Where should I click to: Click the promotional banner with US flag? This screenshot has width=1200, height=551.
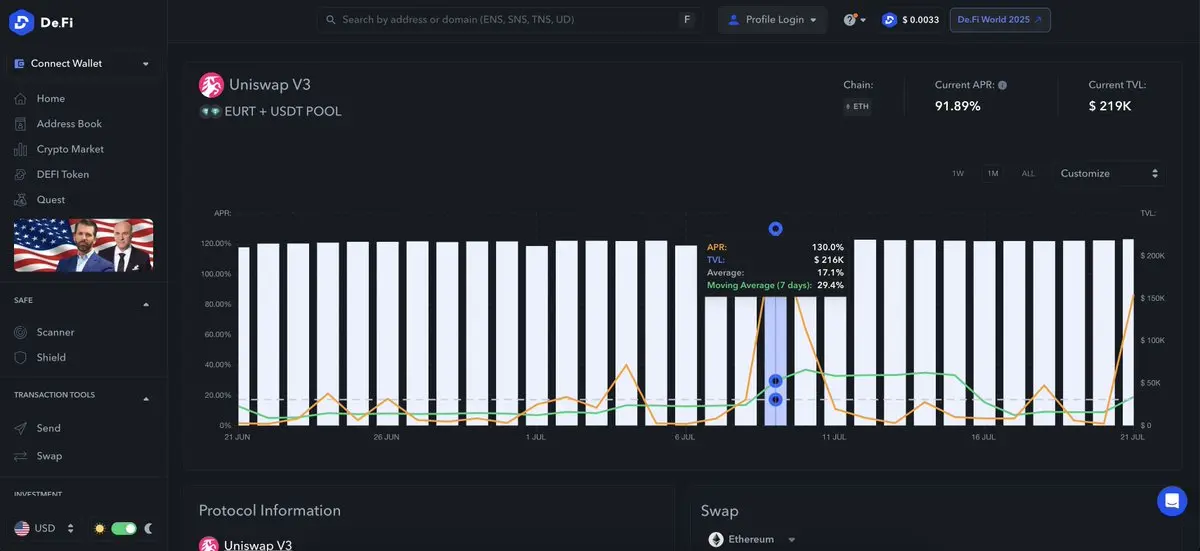(83, 246)
